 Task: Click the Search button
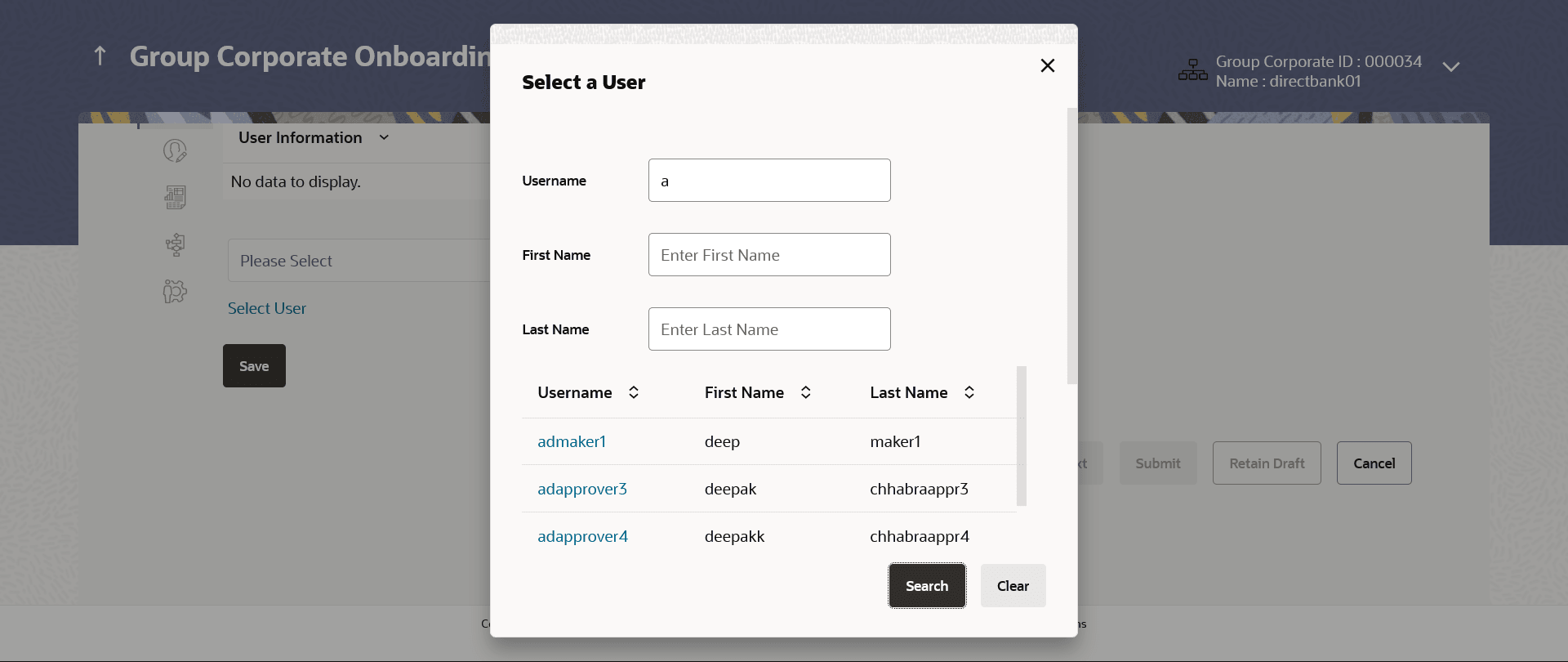pos(927,586)
